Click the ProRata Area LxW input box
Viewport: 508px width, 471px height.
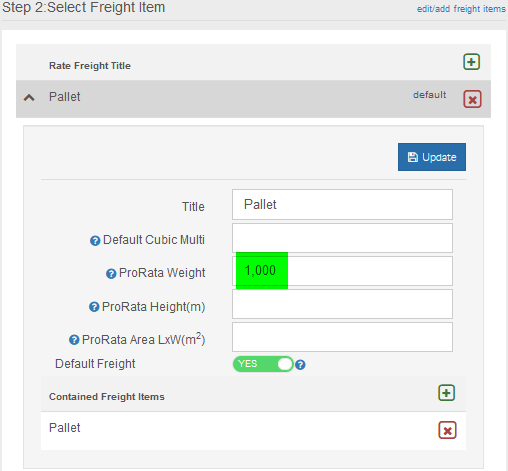tap(342, 337)
